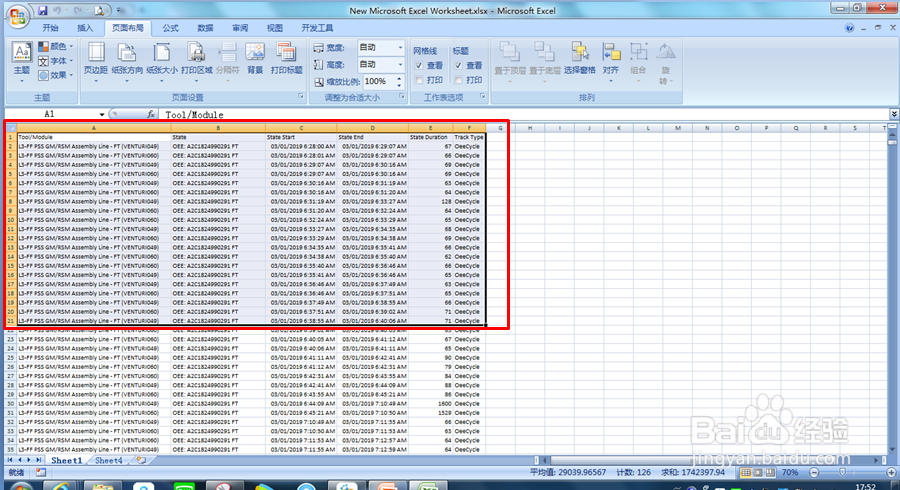Open the 对齐 align menu
The image size is (900, 490).
point(611,60)
